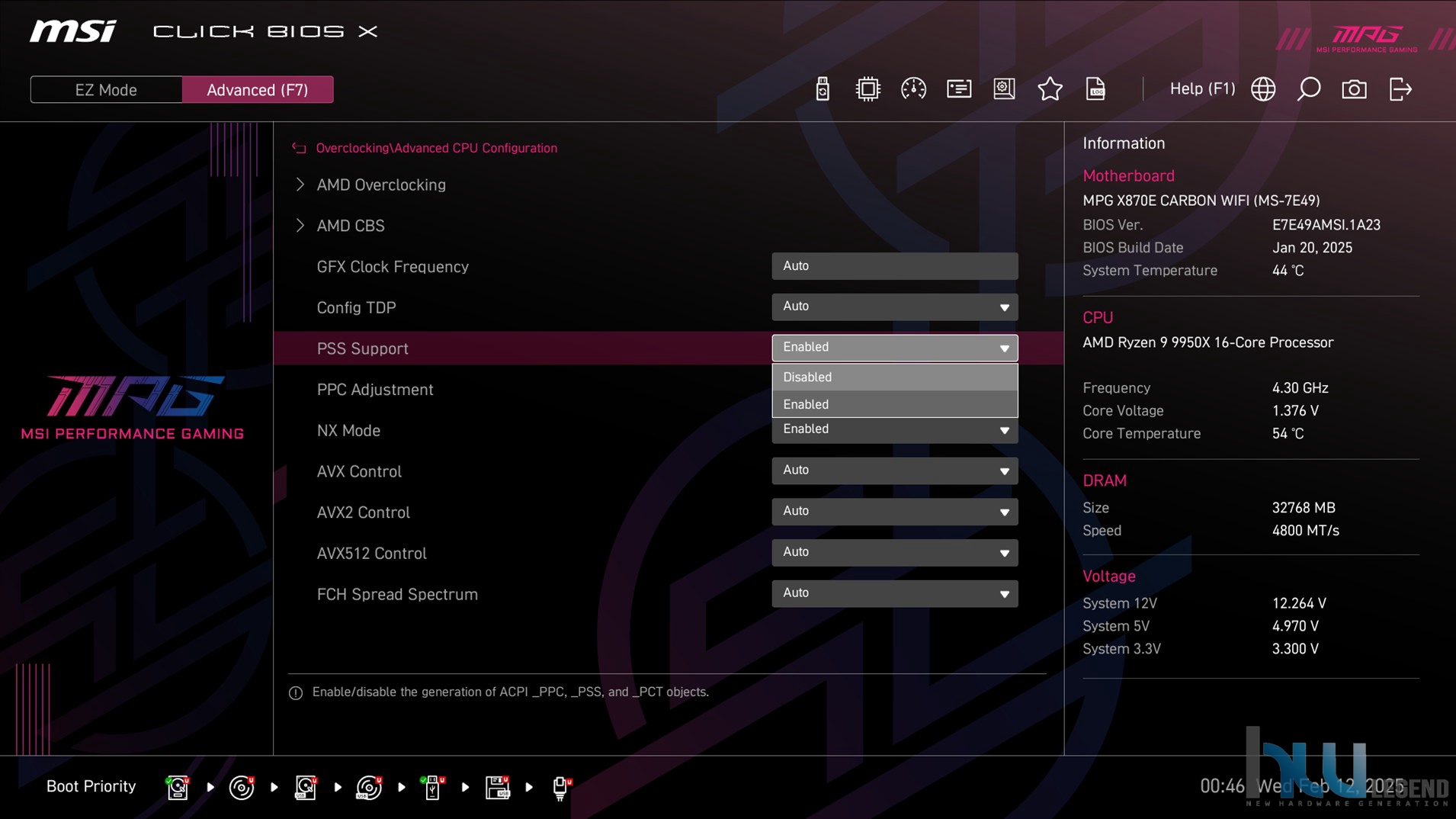Click the back arrow beside the breadcrumb
Image resolution: width=1456 pixels, height=819 pixels.
(299, 148)
